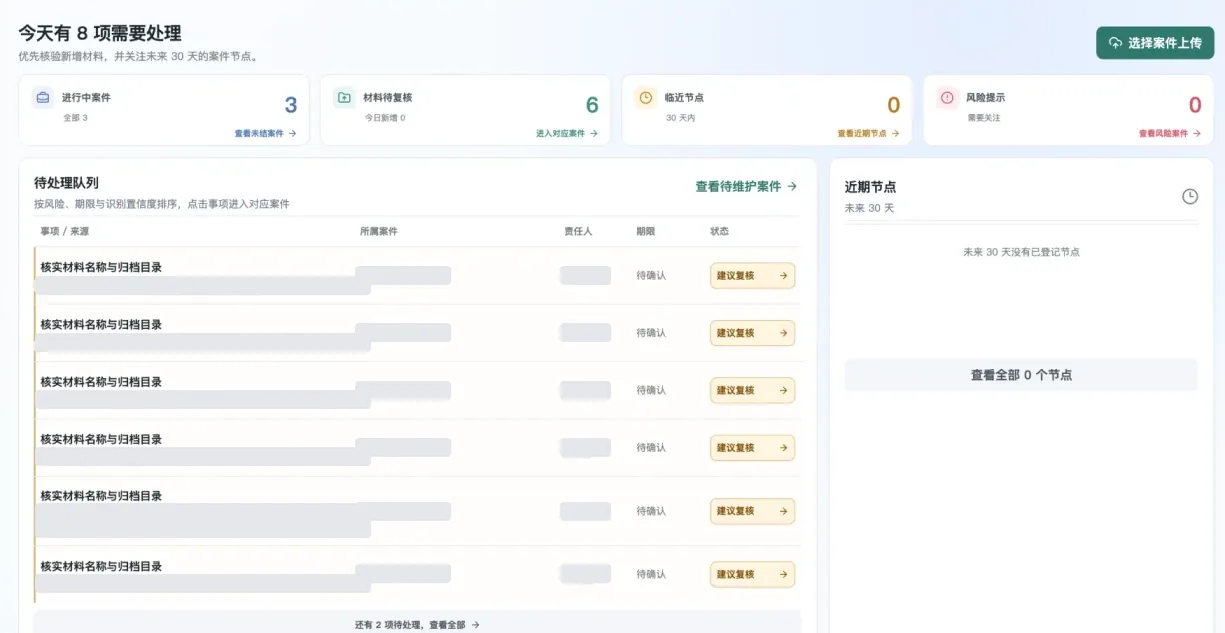This screenshot has height=633, width=1225.
Task: Click 还有 2 项待处理，查看全部
Action: (x=417, y=624)
